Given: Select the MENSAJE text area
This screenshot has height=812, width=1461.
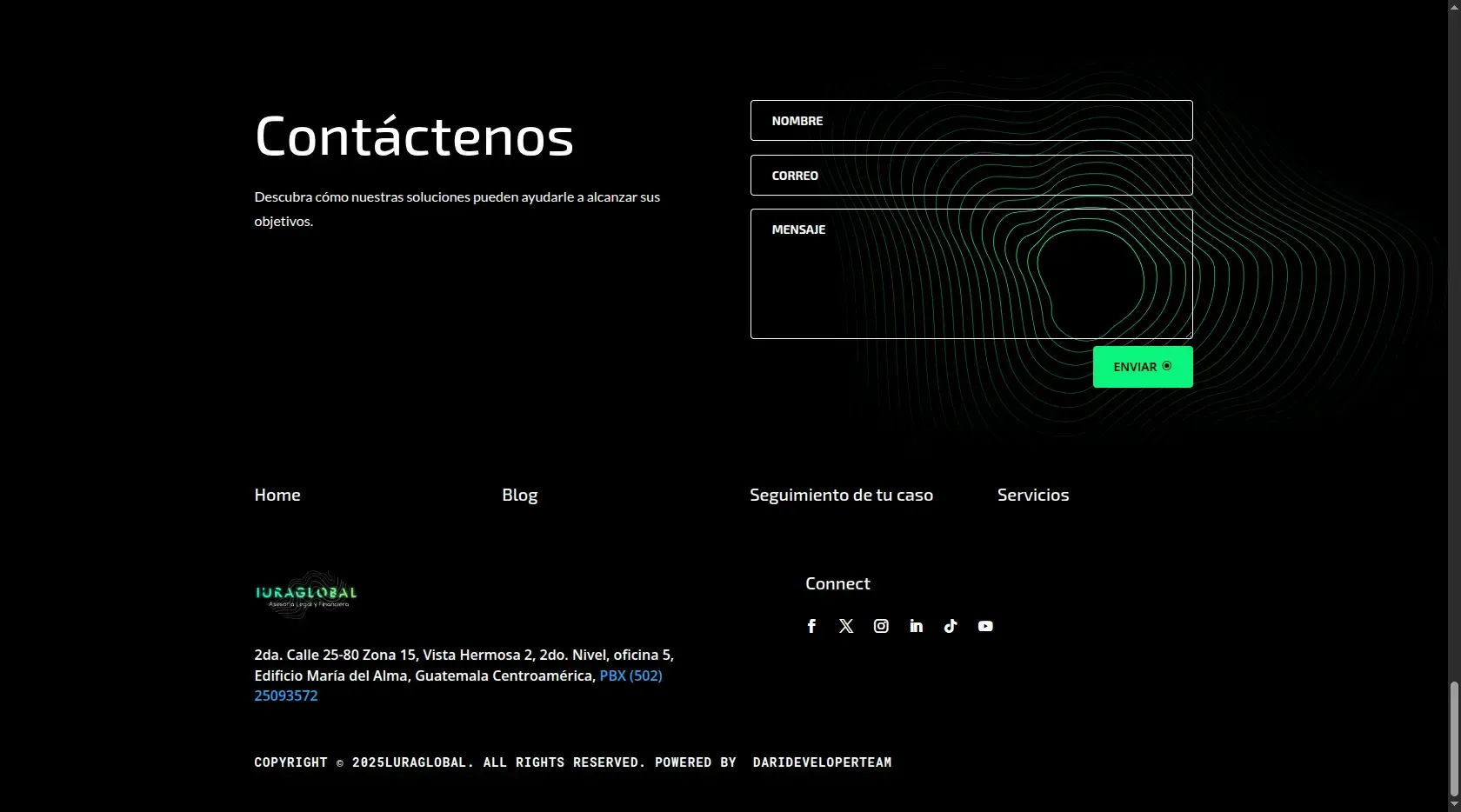Looking at the screenshot, I should (x=971, y=274).
